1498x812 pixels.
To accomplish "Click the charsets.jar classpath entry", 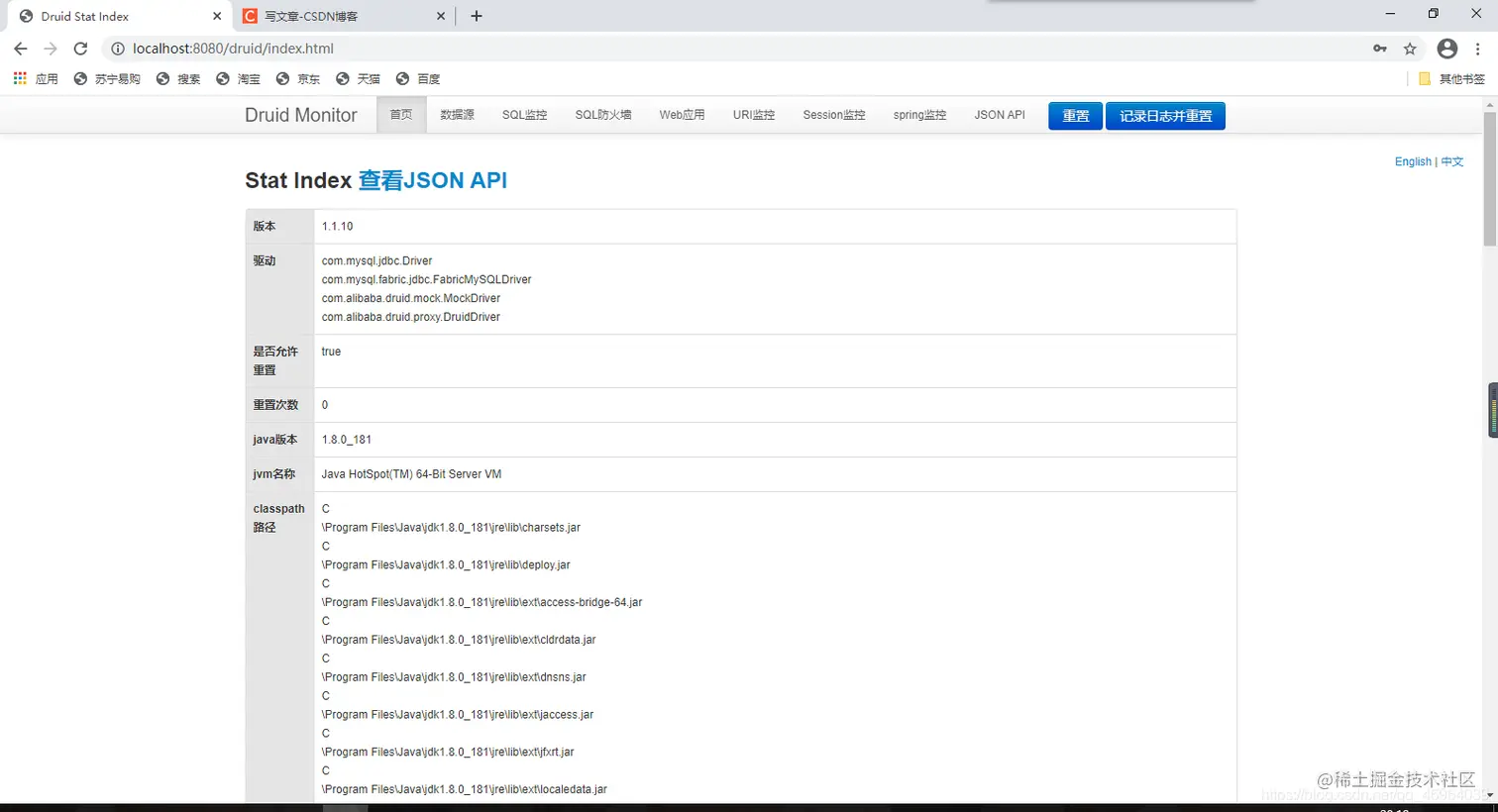I will coord(451,528).
